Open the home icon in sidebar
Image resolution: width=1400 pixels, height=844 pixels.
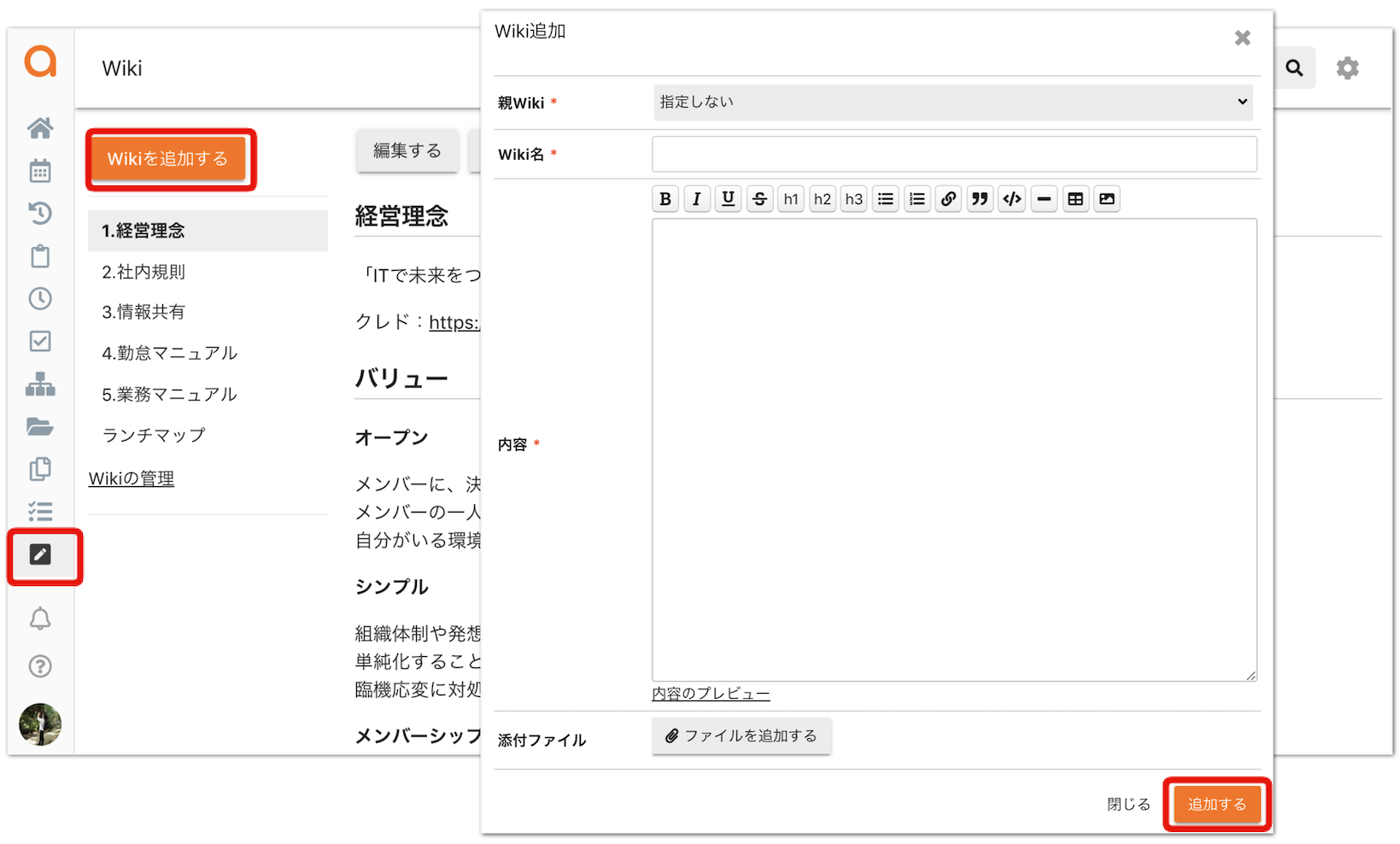coord(40,128)
